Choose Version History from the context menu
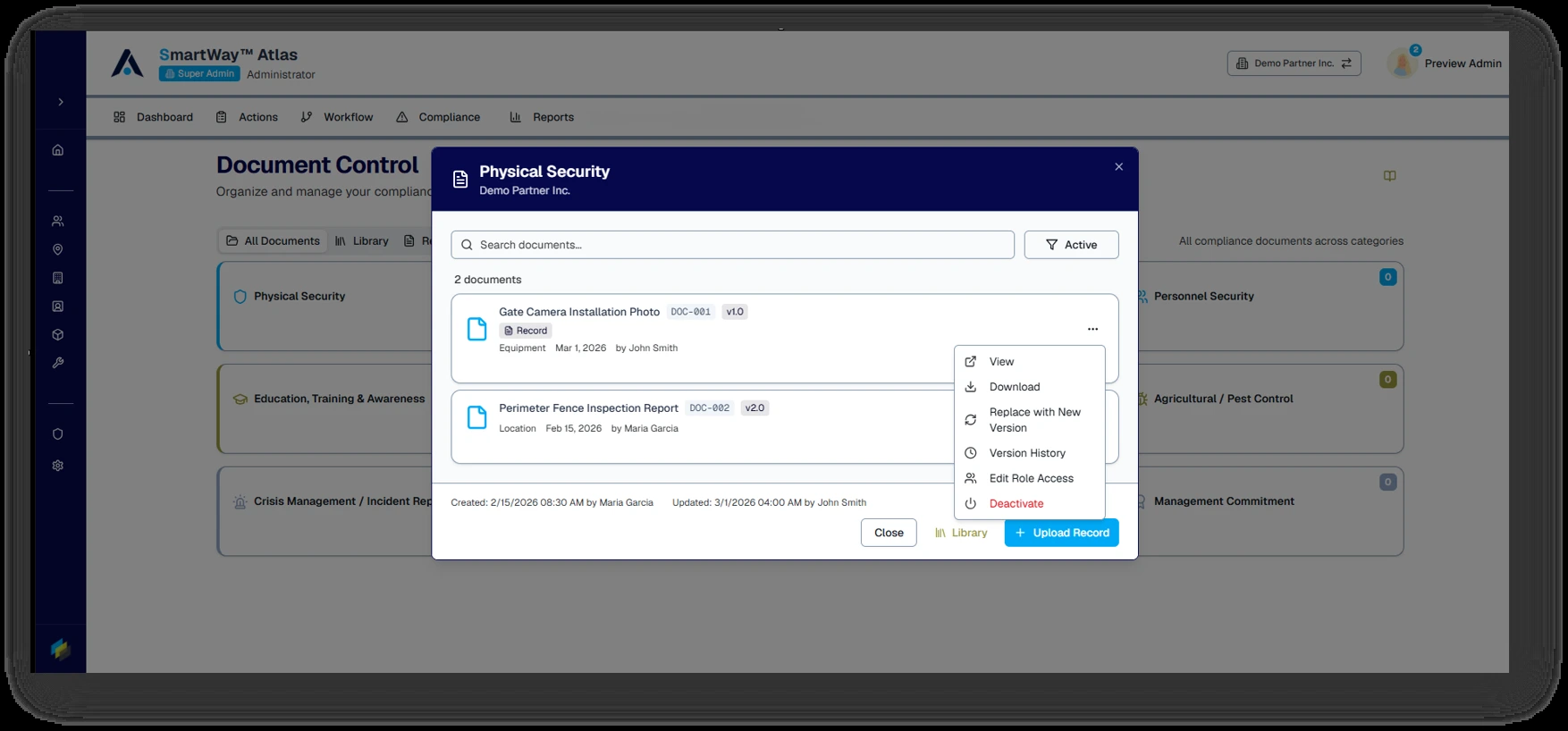 tap(1030, 453)
